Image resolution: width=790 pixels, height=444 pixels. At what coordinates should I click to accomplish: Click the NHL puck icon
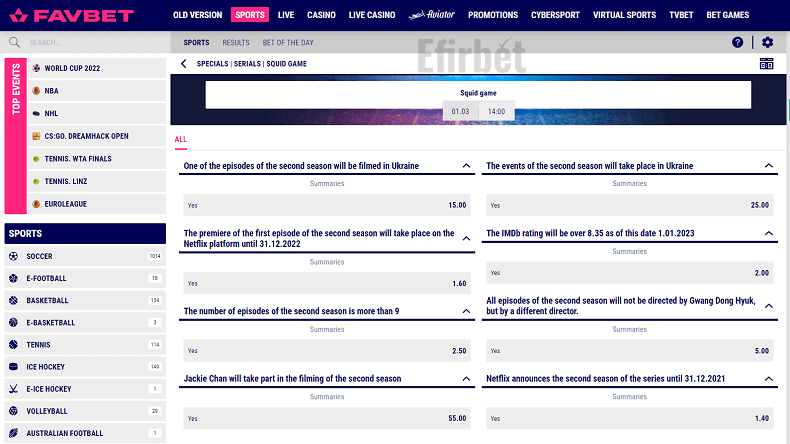coord(36,113)
